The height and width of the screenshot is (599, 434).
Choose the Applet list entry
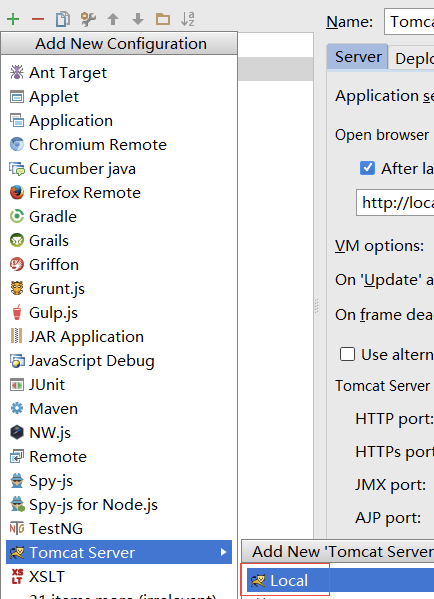[119, 97]
